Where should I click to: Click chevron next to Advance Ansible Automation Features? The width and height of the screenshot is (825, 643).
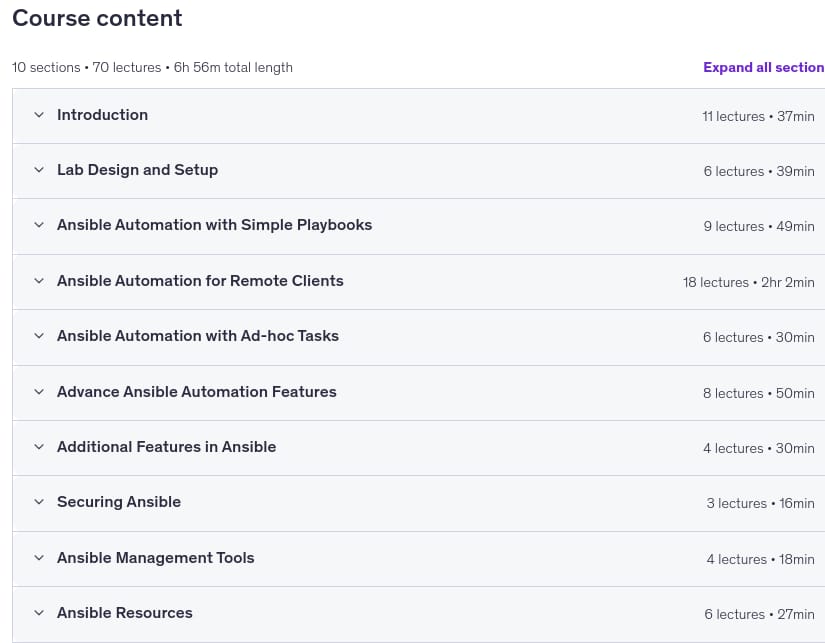click(39, 392)
